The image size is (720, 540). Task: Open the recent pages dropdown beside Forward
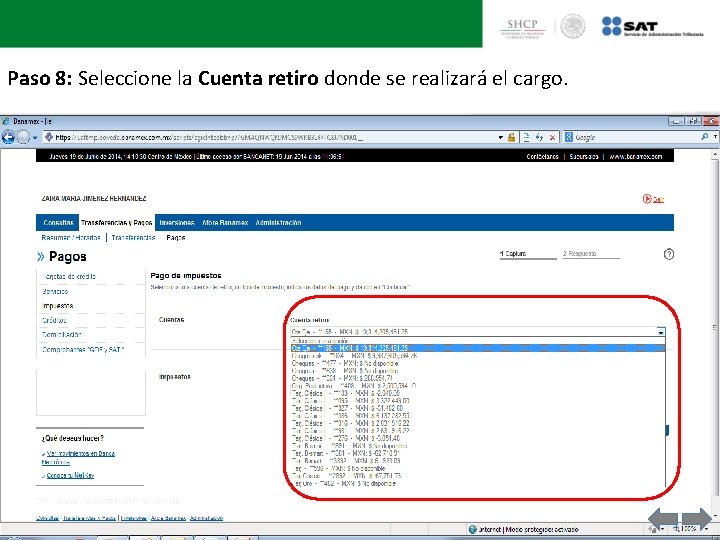coord(35,137)
